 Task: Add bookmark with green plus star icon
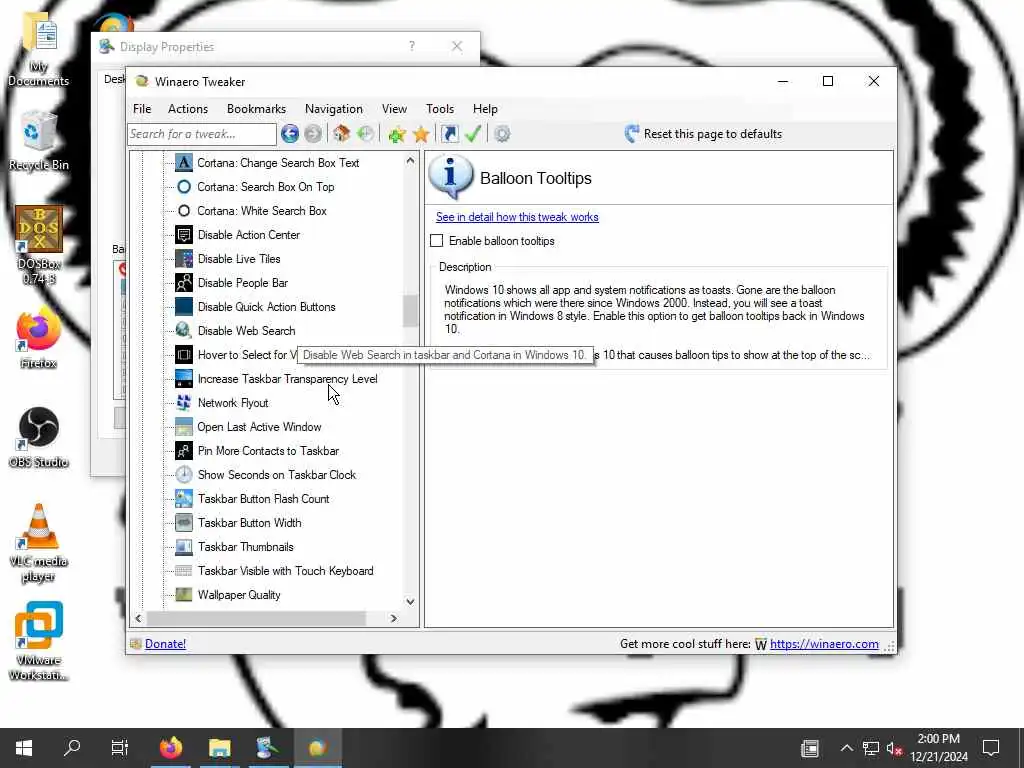click(396, 134)
